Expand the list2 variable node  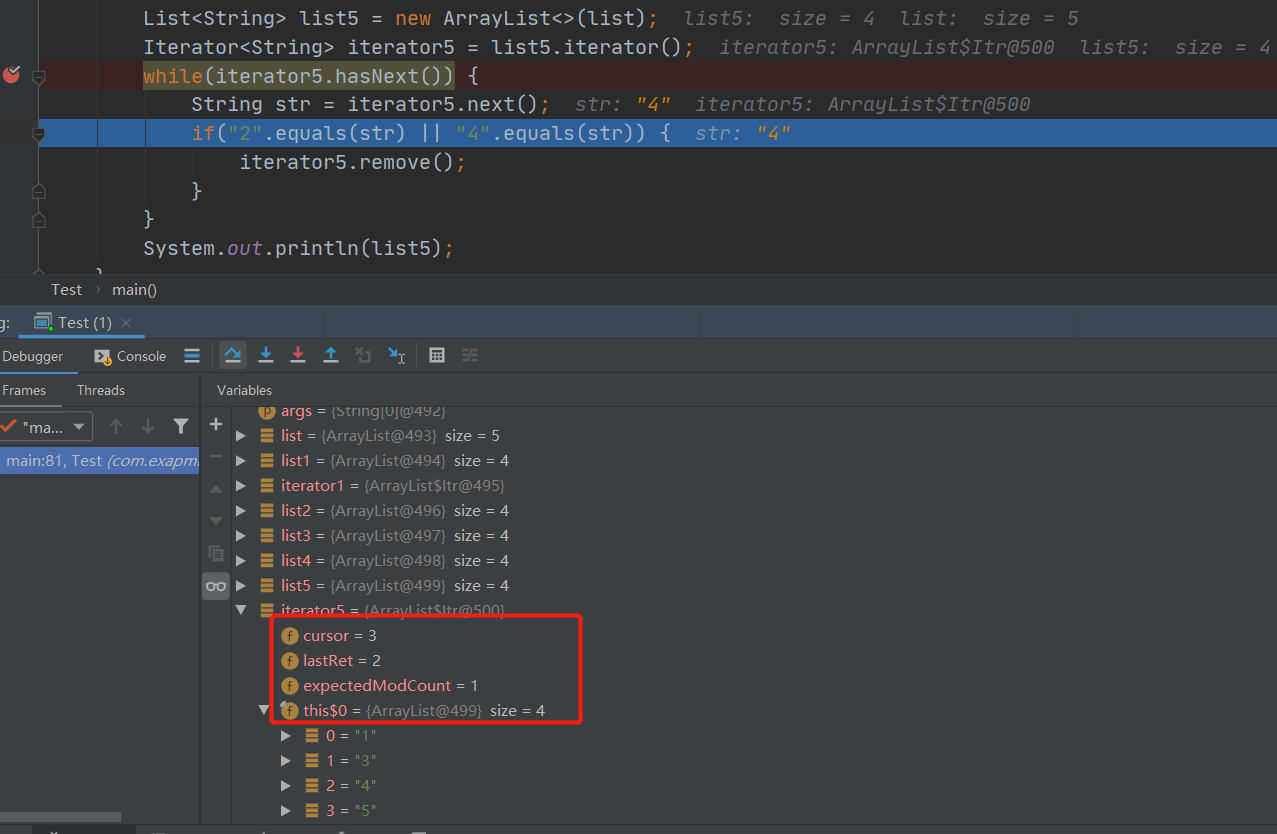pyautogui.click(x=240, y=510)
